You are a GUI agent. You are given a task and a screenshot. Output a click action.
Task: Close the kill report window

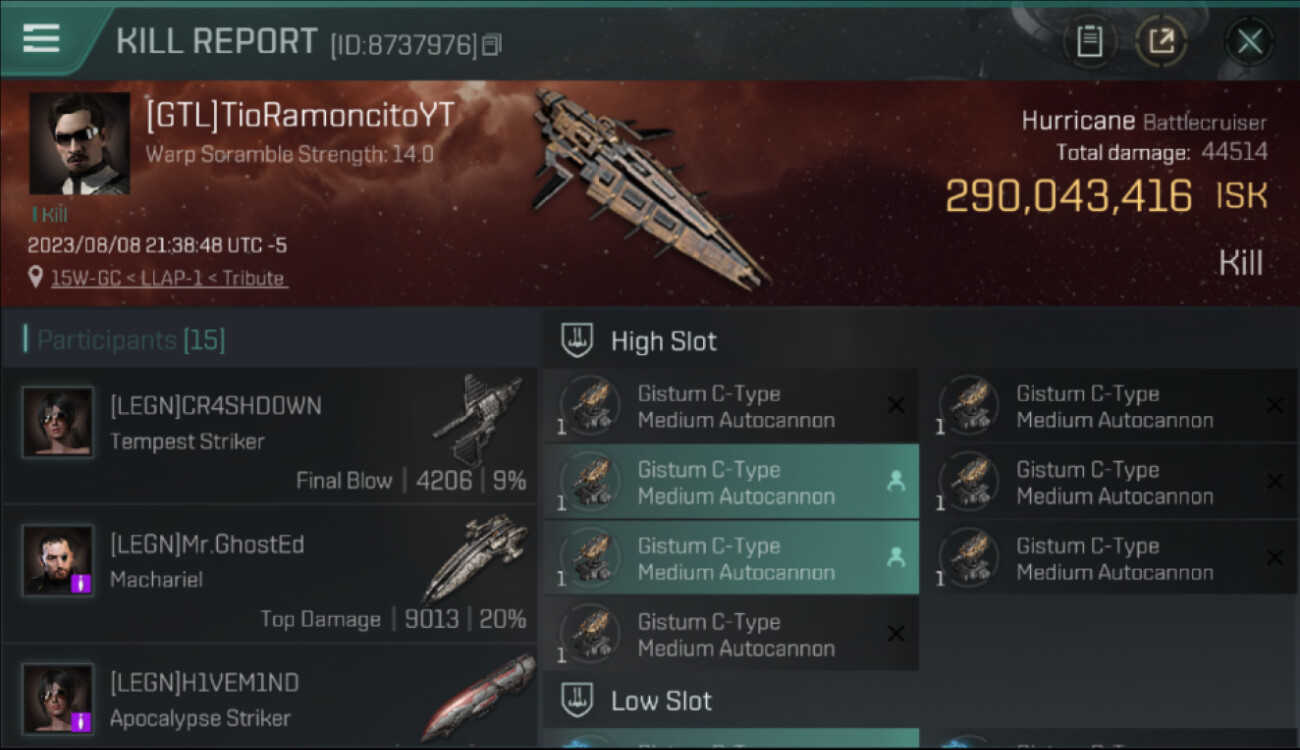click(x=1249, y=41)
